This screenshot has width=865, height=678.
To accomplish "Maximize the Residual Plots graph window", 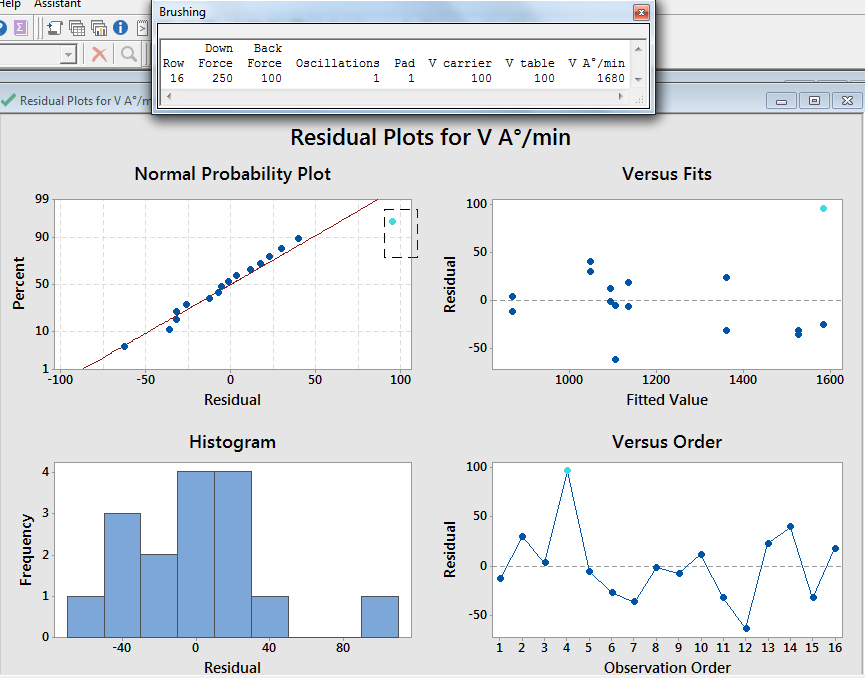I will (814, 100).
